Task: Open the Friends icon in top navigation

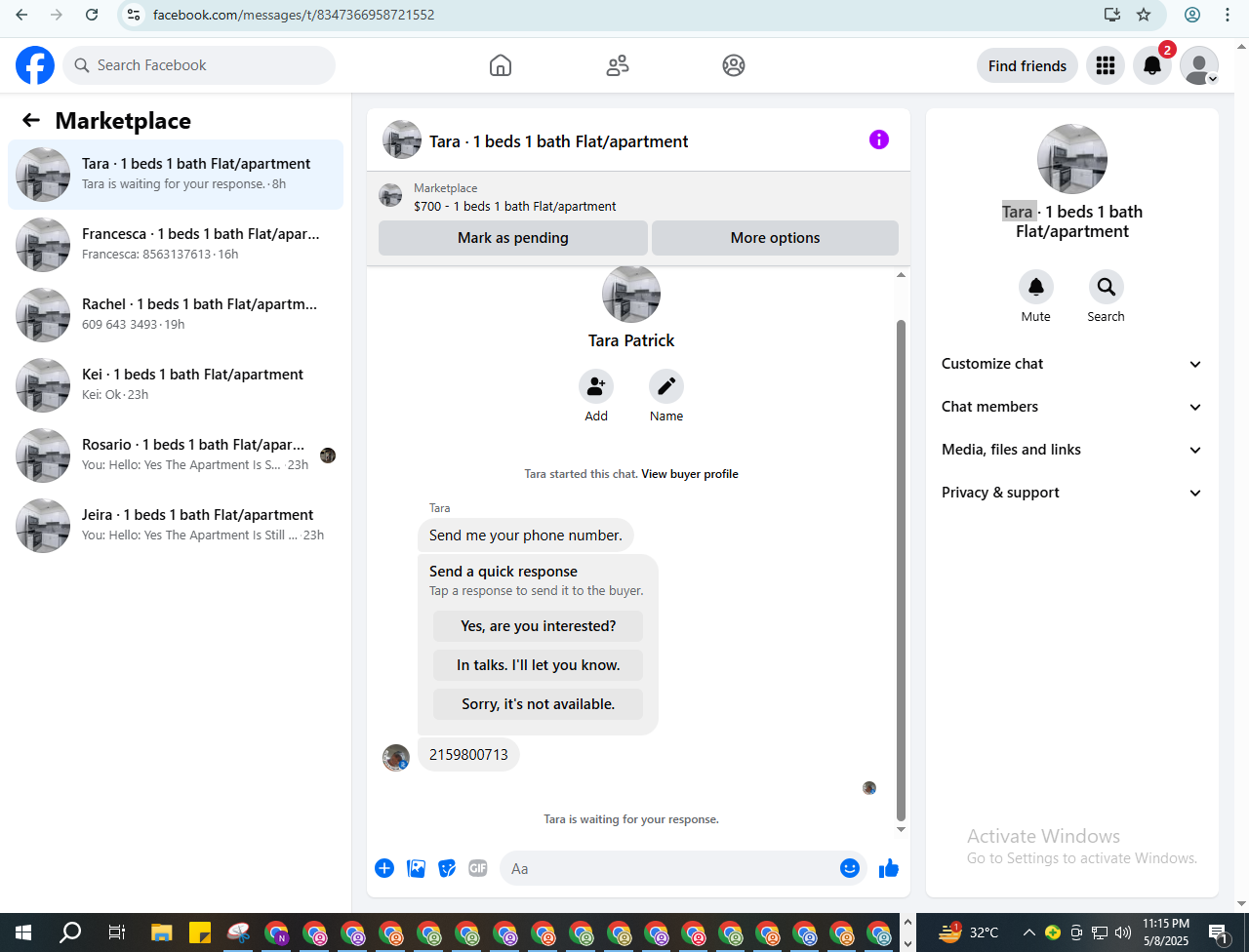Action: click(618, 65)
